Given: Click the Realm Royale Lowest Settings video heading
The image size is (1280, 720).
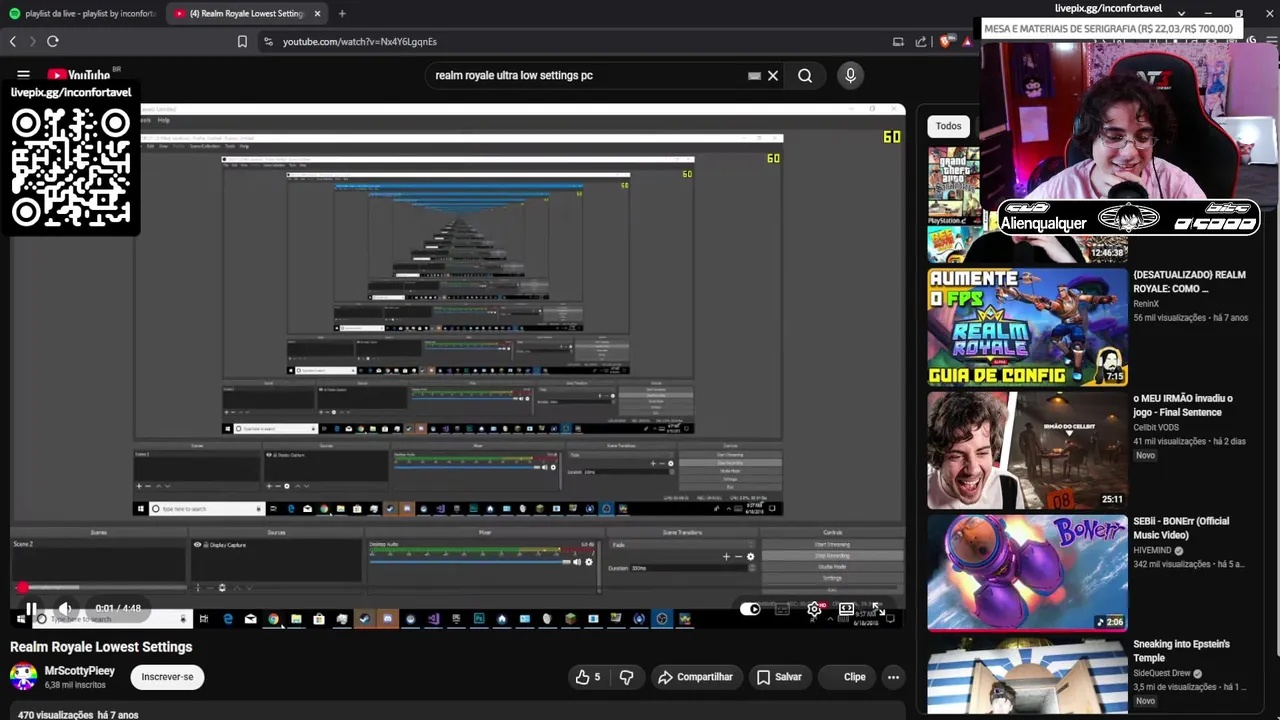Looking at the screenshot, I should click(101, 647).
